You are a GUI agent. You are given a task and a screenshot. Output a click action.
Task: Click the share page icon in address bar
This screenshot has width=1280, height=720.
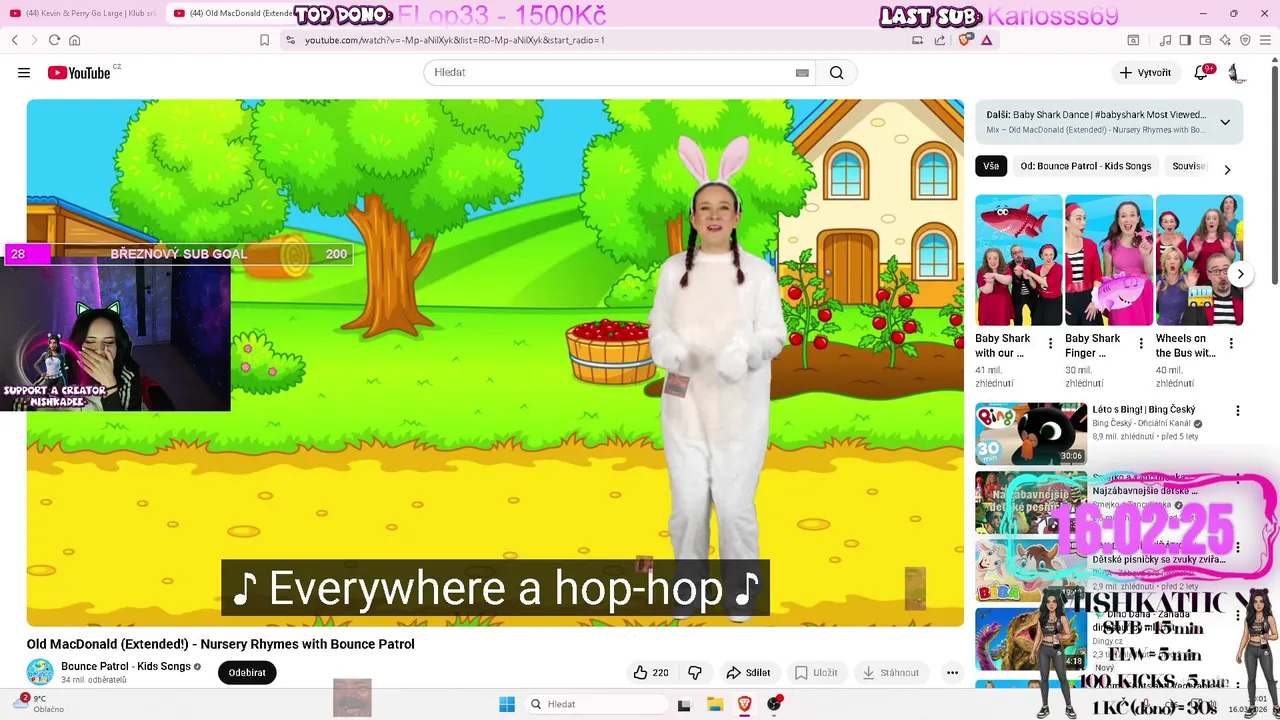pos(940,40)
